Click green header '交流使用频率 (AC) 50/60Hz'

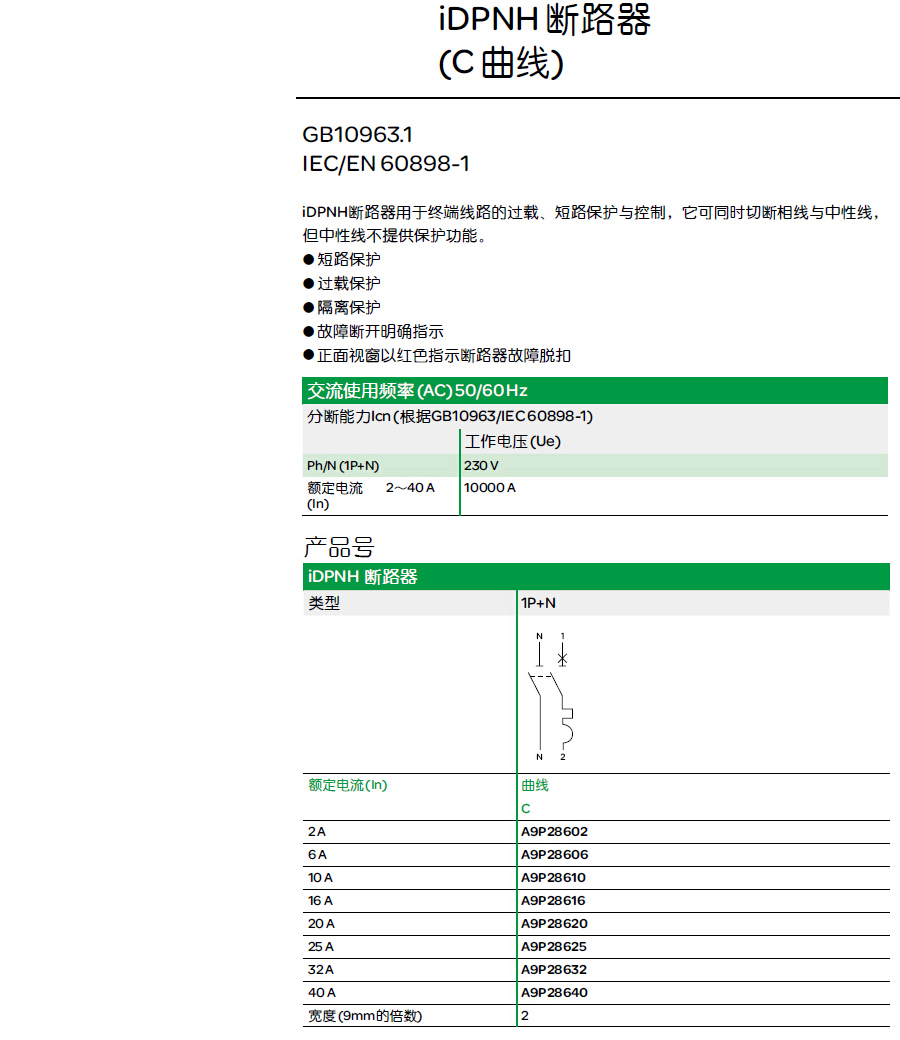tap(595, 391)
